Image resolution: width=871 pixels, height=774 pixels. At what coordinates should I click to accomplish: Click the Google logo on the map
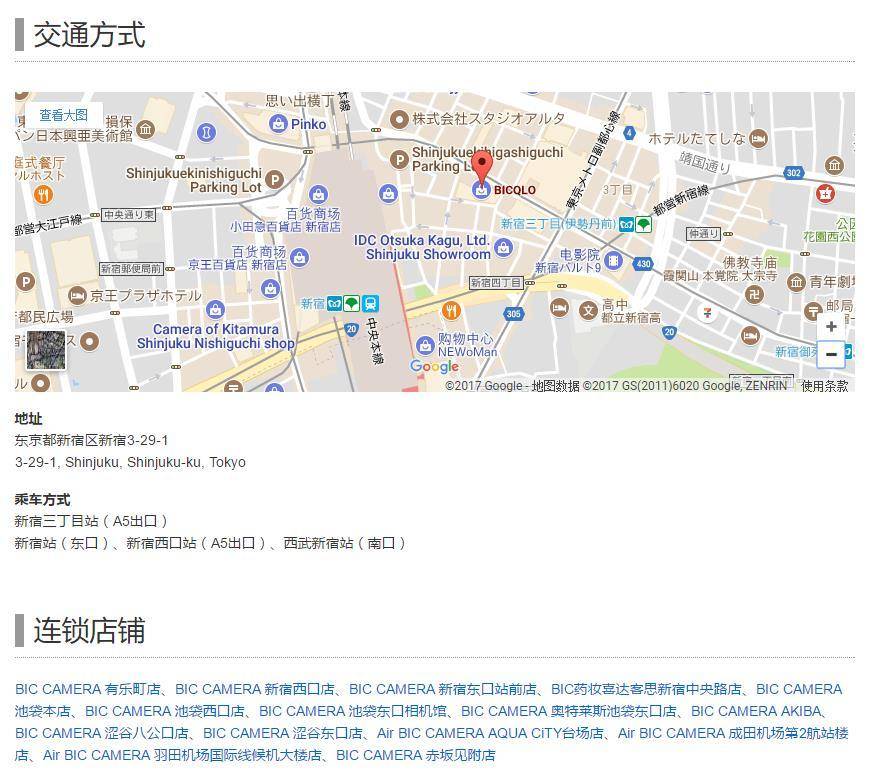[434, 366]
